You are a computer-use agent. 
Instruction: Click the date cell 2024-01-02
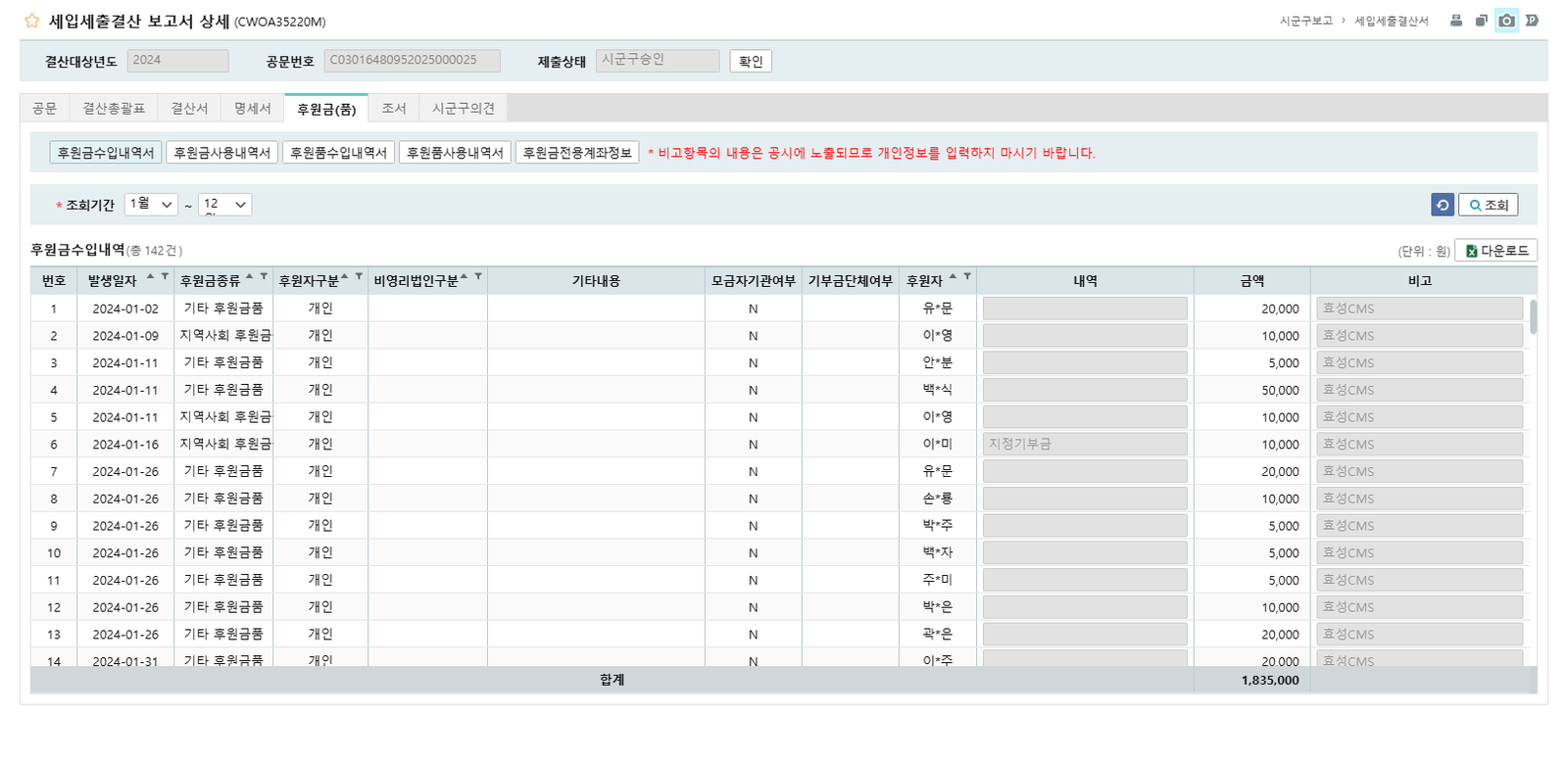[x=125, y=309]
